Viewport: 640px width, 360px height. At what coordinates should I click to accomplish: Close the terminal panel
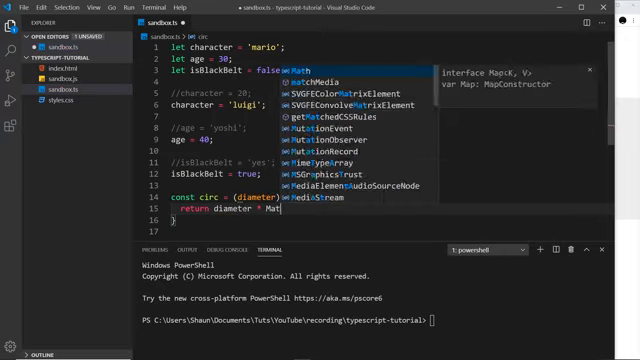(602, 249)
